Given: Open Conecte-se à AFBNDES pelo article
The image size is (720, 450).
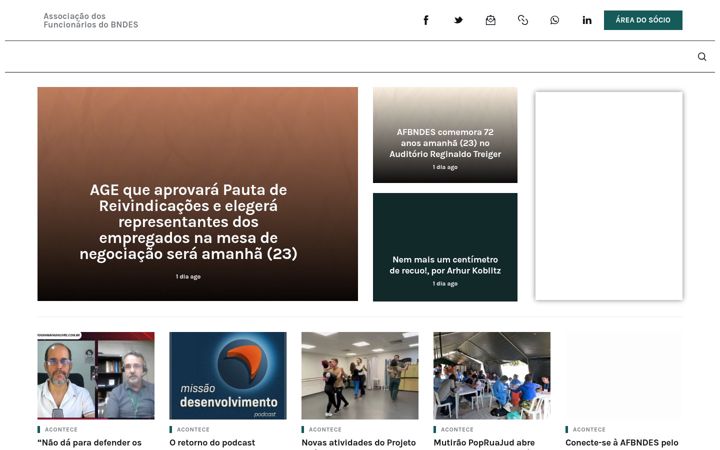Looking at the screenshot, I should coord(622,443).
